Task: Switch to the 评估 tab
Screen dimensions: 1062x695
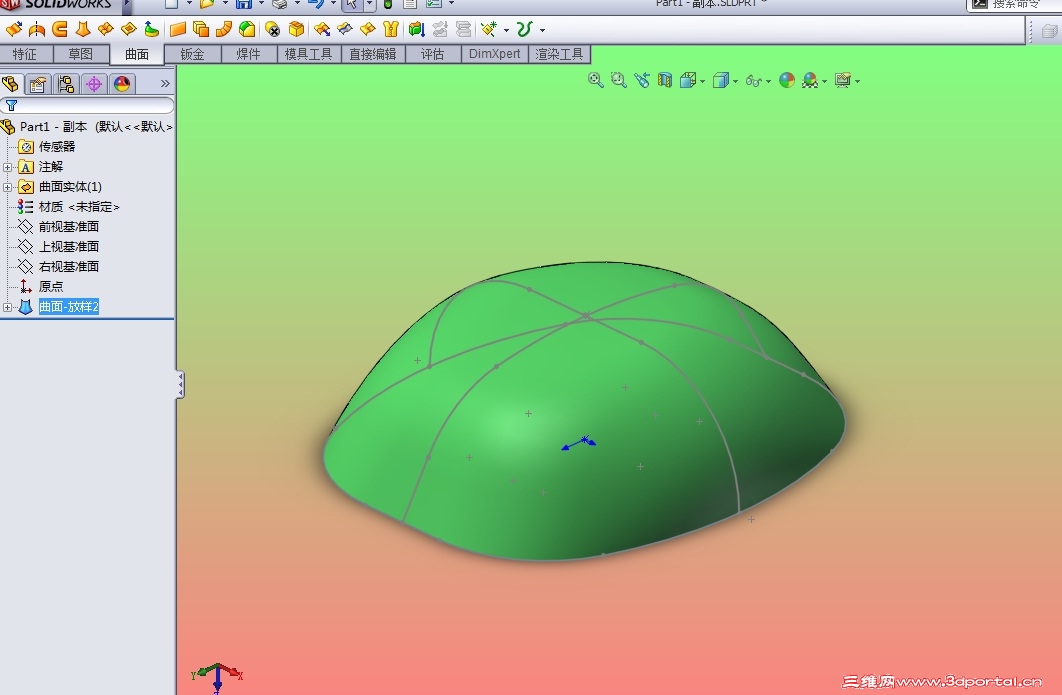Action: pyautogui.click(x=433, y=54)
